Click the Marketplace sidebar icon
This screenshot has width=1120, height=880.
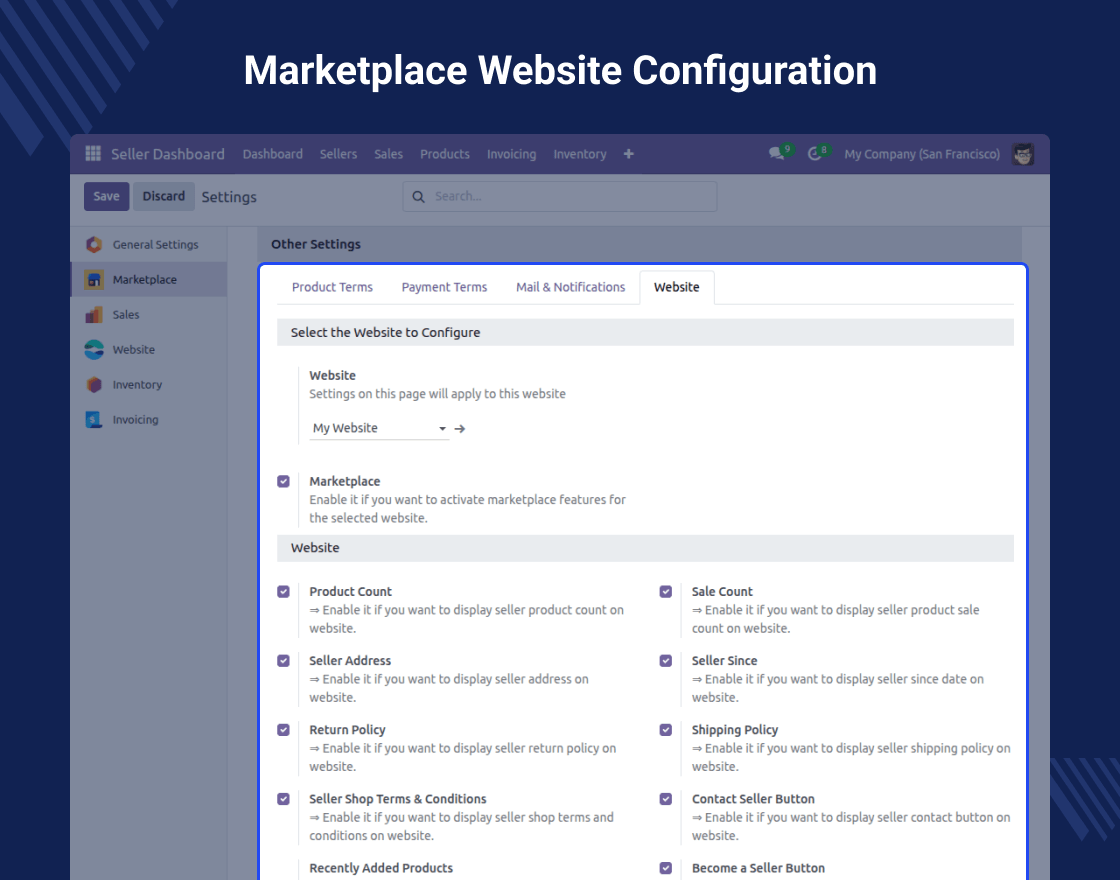coord(94,279)
